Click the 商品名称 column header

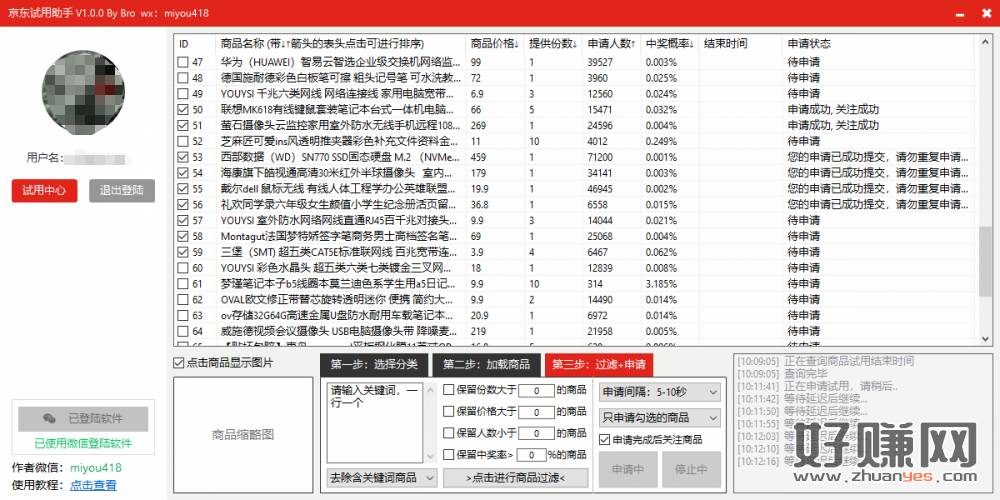(341, 44)
